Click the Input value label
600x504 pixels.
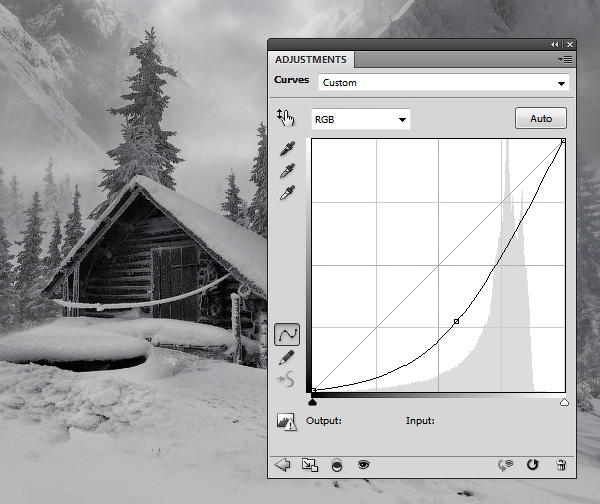(x=420, y=421)
